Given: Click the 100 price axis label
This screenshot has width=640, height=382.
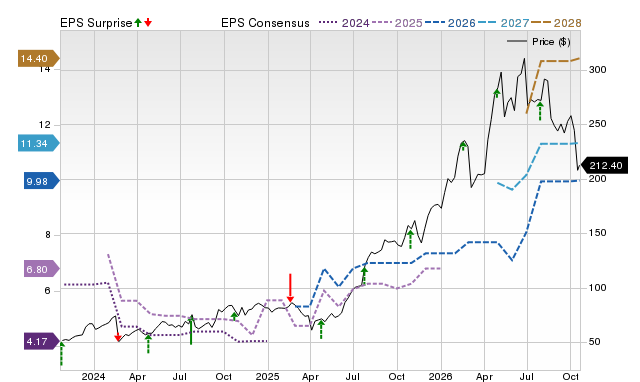Looking at the screenshot, I should tap(598, 288).
